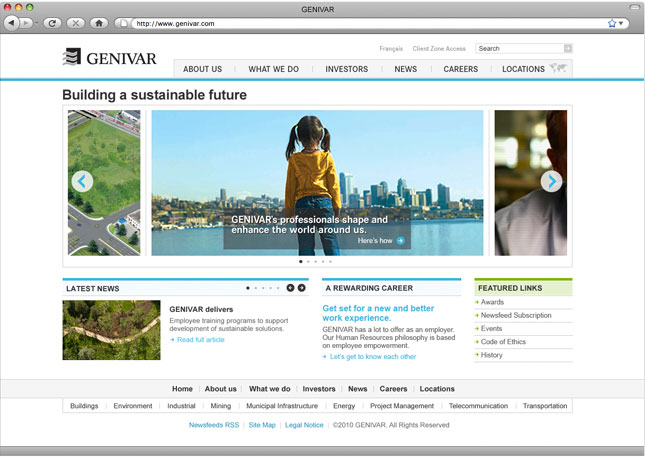Click the news article park thumbnail
The width and height of the screenshot is (645, 457).
tap(111, 330)
